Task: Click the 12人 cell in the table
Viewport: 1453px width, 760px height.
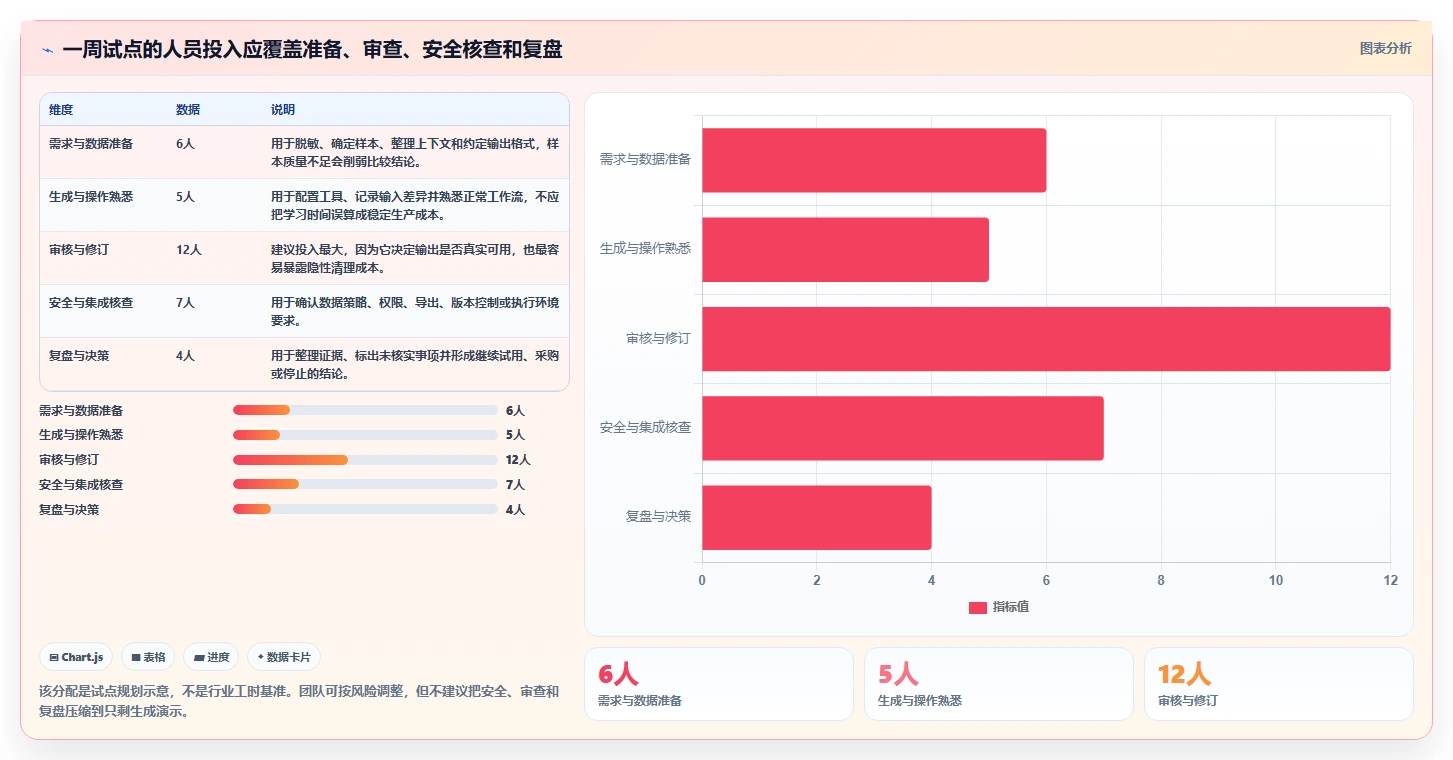Action: pos(189,250)
